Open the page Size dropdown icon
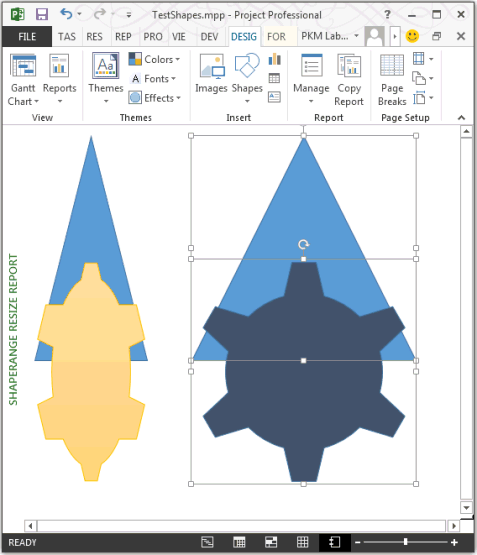The height and width of the screenshot is (555, 477). (423, 98)
